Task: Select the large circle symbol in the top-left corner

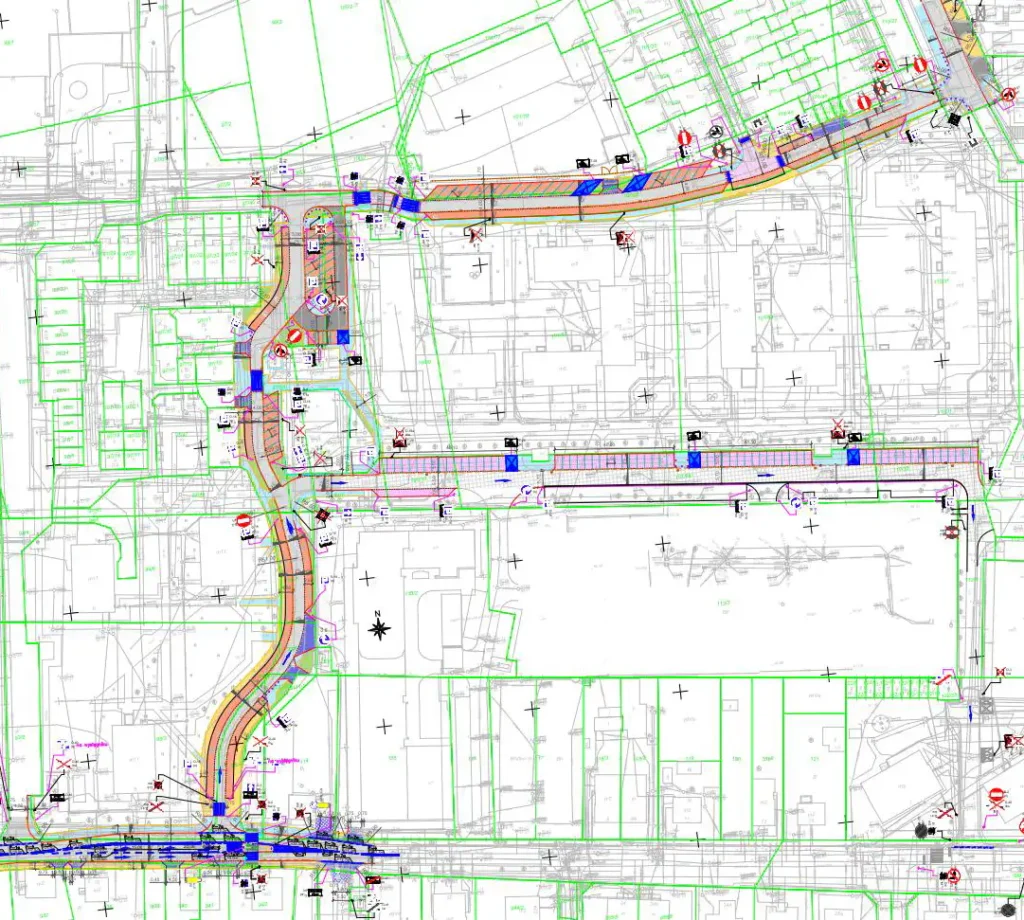Action: click(x=78, y=89)
